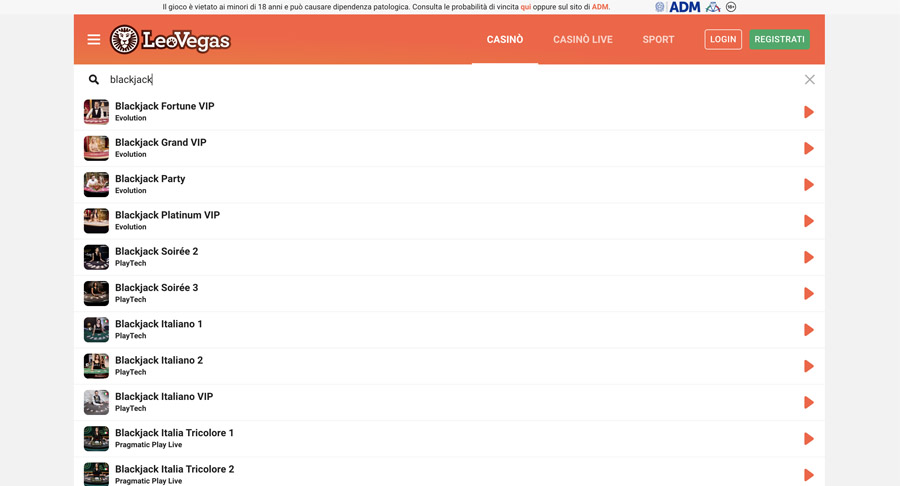This screenshot has height=486, width=900.
Task: Click 'PlayTech' under Blackjack Italiano VIP
Action: 131,409
